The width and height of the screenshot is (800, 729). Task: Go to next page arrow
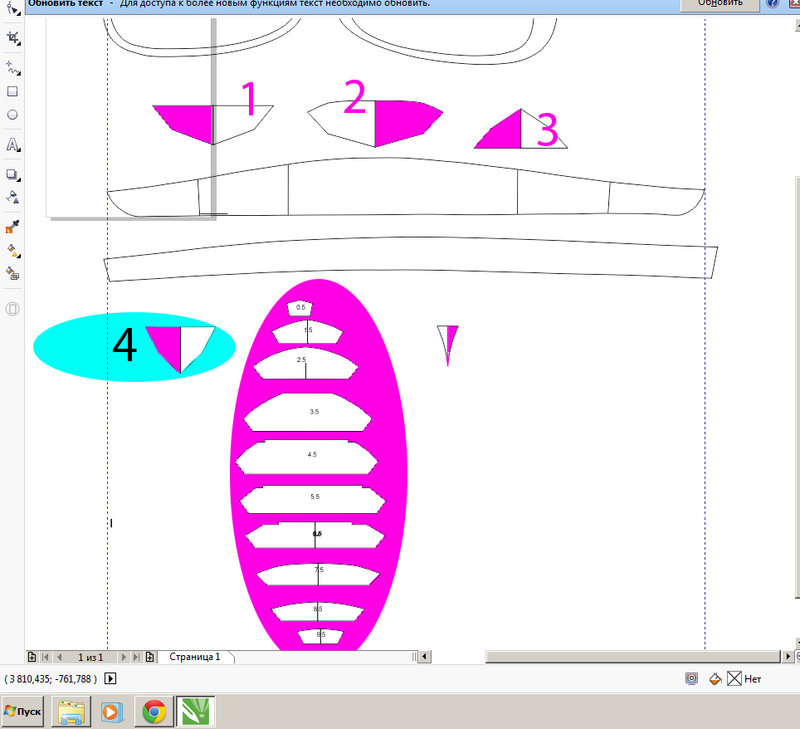(123, 657)
